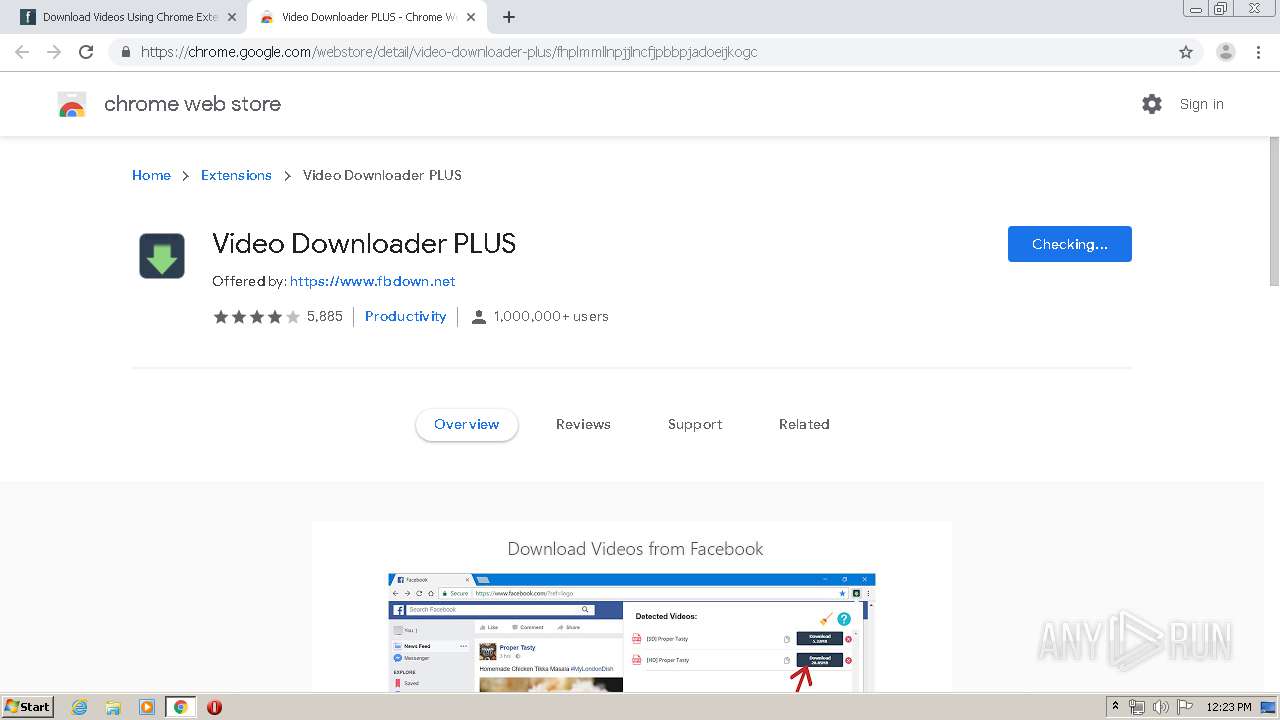The height and width of the screenshot is (720, 1280).
Task: Select the Video Downloader PLUS browser tab
Action: (366, 17)
